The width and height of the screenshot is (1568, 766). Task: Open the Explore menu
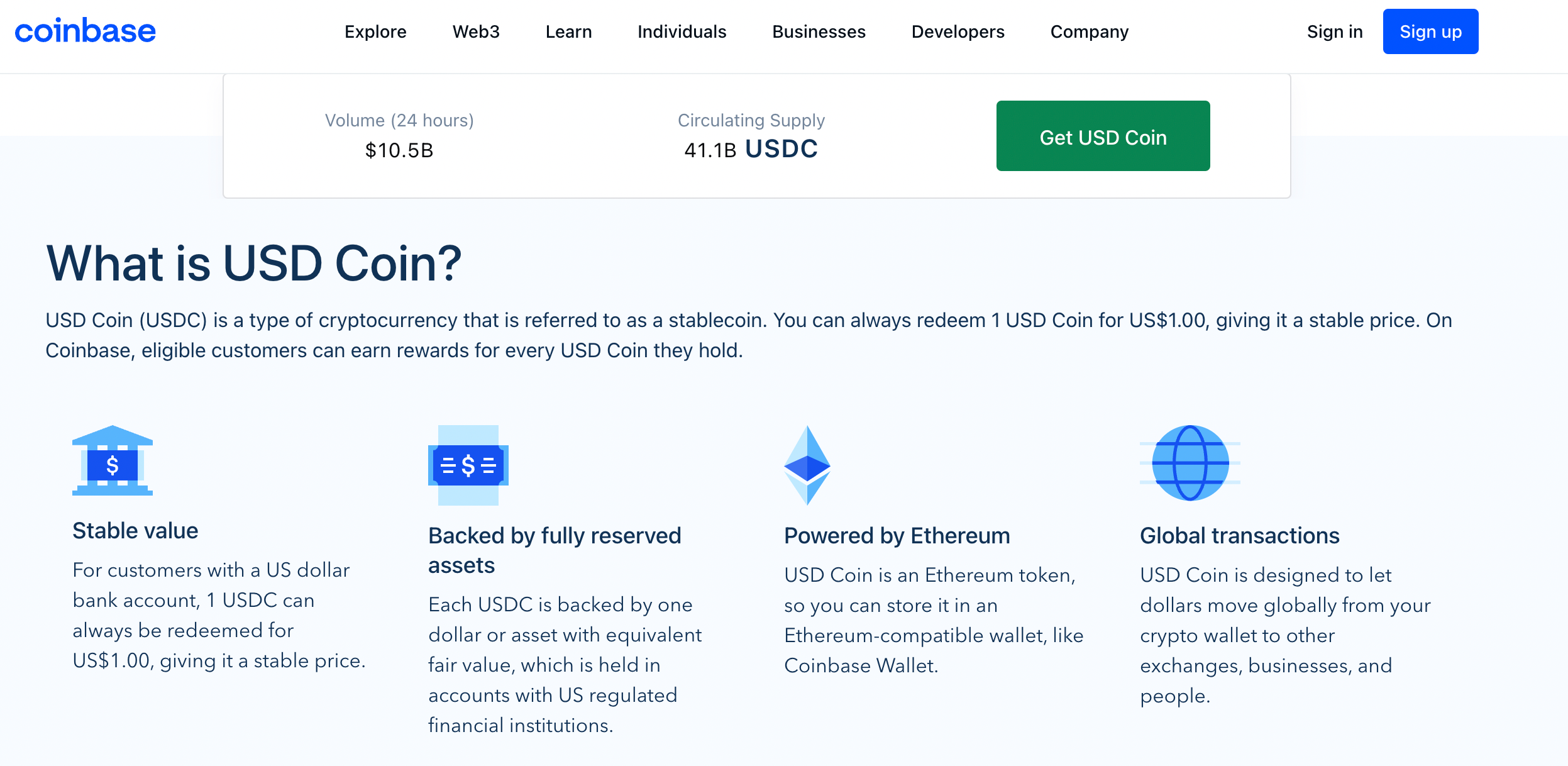(375, 31)
